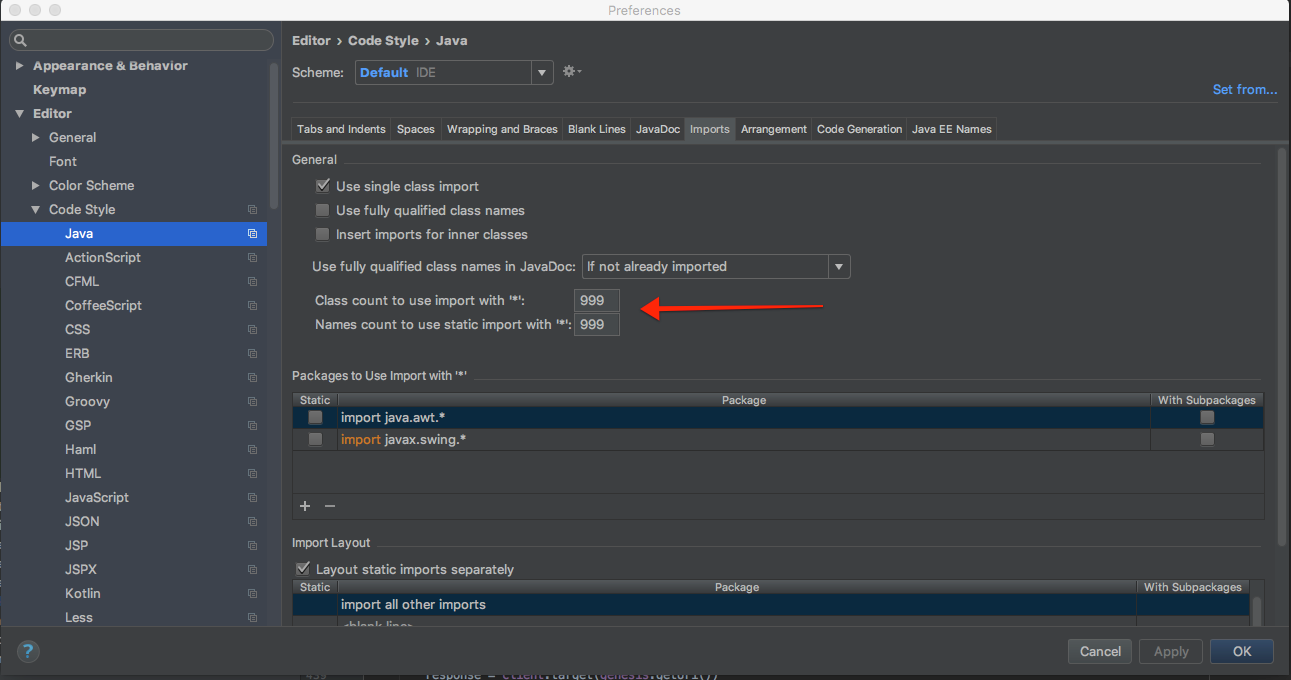Click the scheme settings icon beside JSP
The width and height of the screenshot is (1291, 680).
click(252, 546)
